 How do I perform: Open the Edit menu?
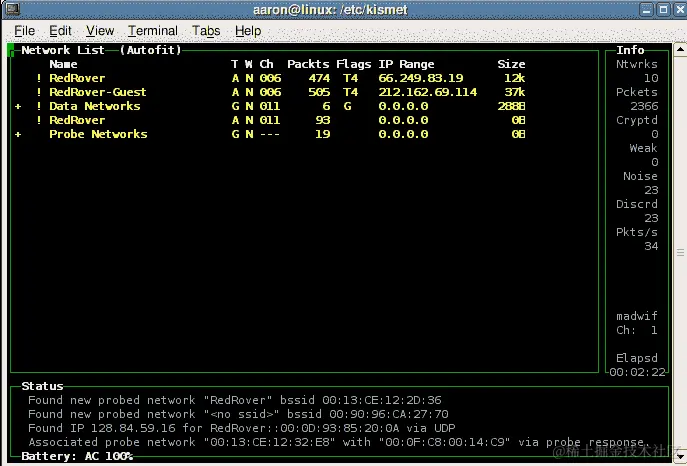pos(60,31)
